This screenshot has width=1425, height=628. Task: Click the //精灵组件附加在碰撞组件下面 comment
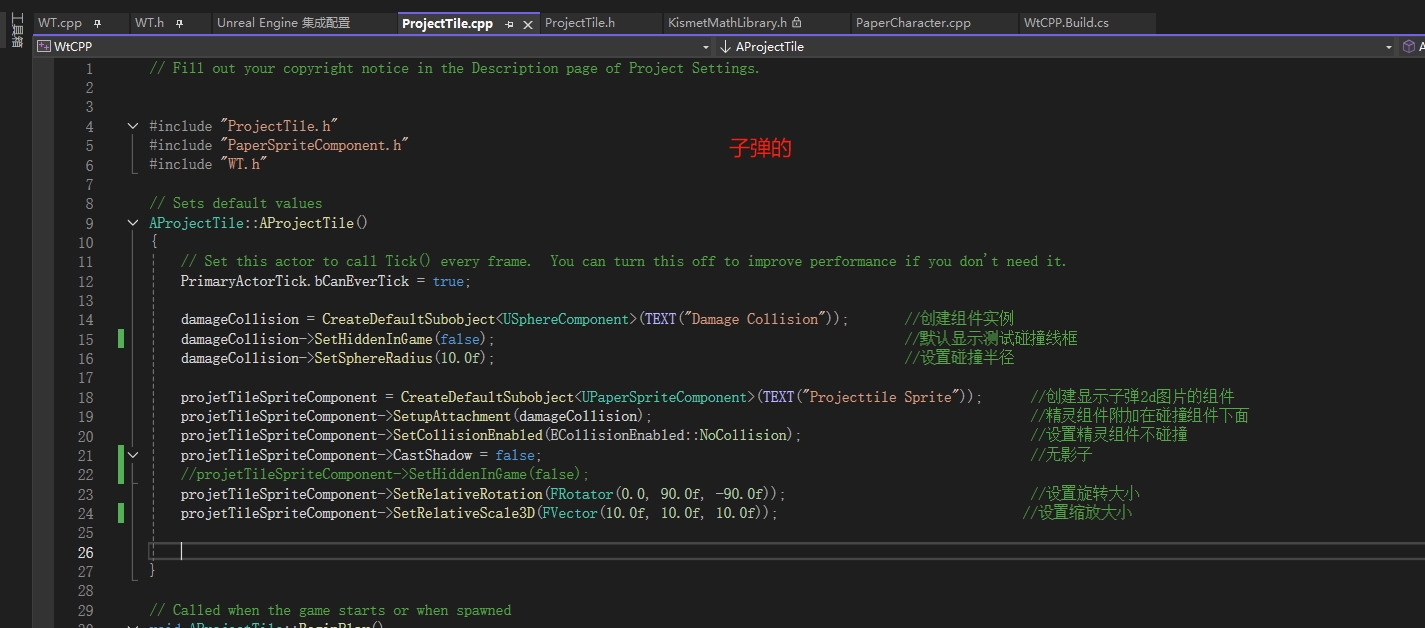(1139, 416)
